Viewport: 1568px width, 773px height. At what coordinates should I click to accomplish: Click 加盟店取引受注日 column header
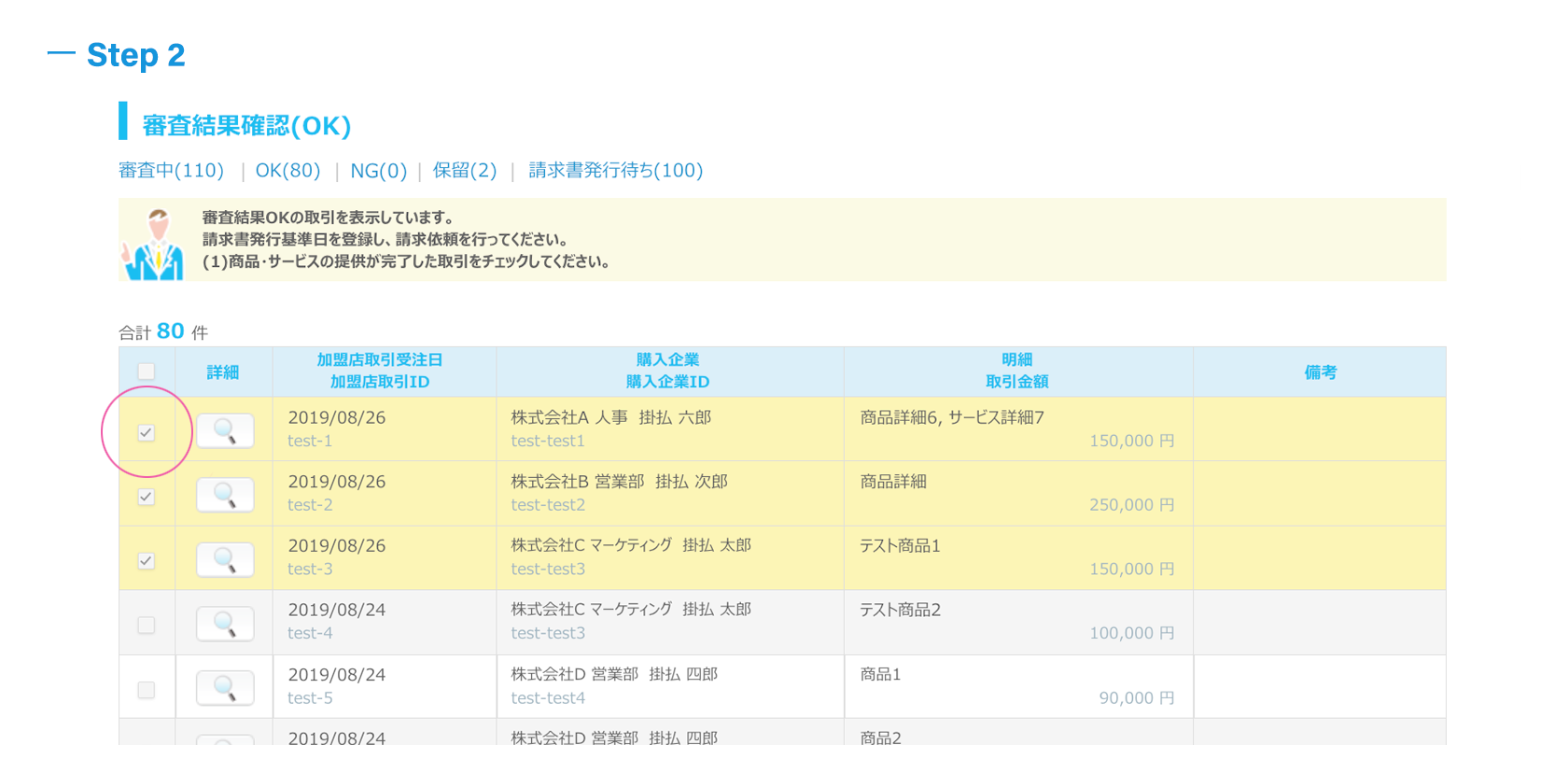coord(380,360)
